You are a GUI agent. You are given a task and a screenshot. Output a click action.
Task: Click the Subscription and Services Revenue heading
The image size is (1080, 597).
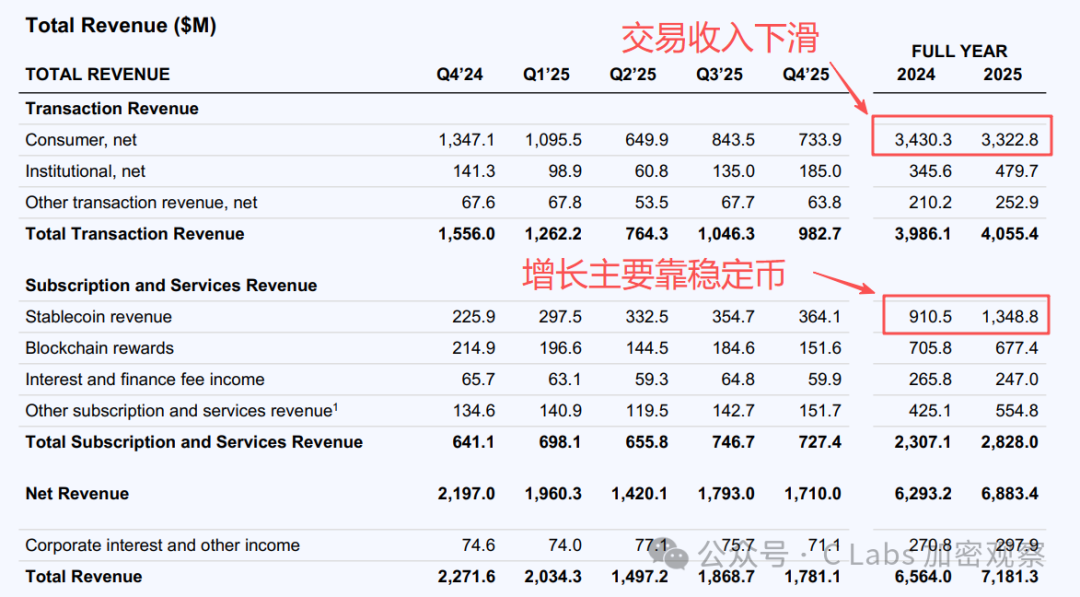point(171,285)
